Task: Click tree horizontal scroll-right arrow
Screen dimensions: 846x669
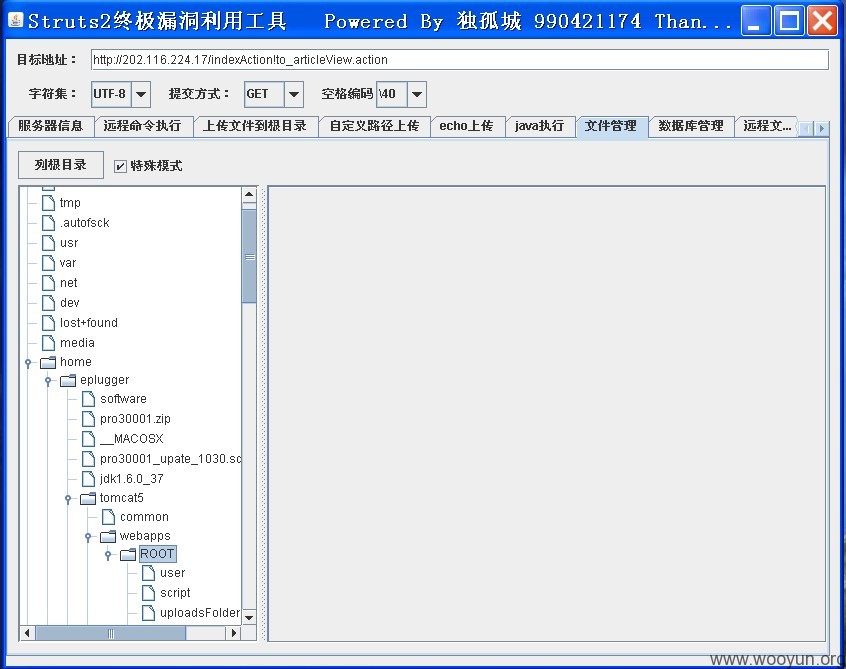Action: coord(233,633)
